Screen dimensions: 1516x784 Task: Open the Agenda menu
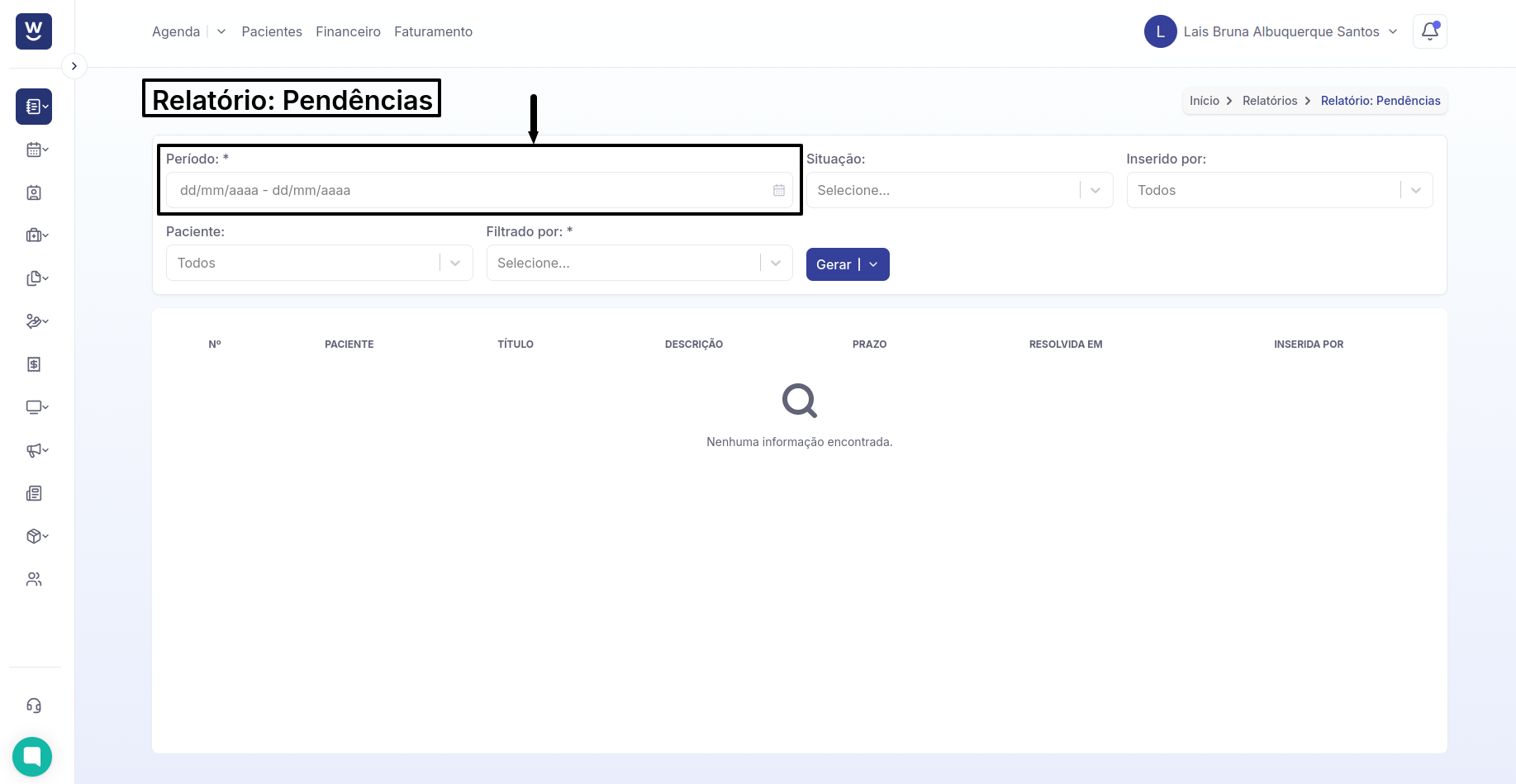coord(176,31)
